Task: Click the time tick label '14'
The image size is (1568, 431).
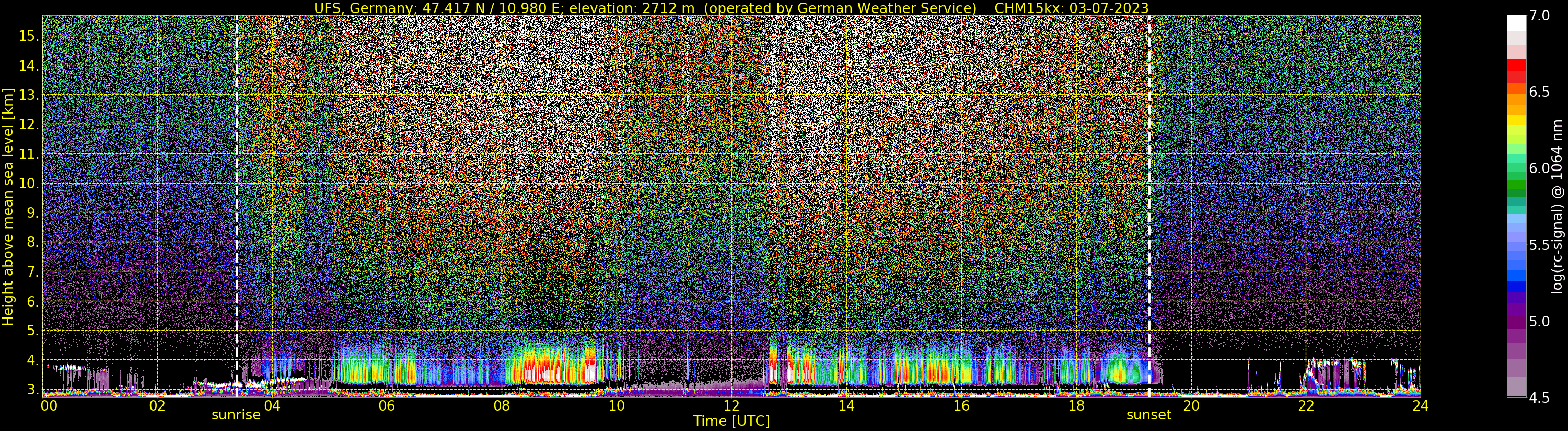Action: [846, 405]
